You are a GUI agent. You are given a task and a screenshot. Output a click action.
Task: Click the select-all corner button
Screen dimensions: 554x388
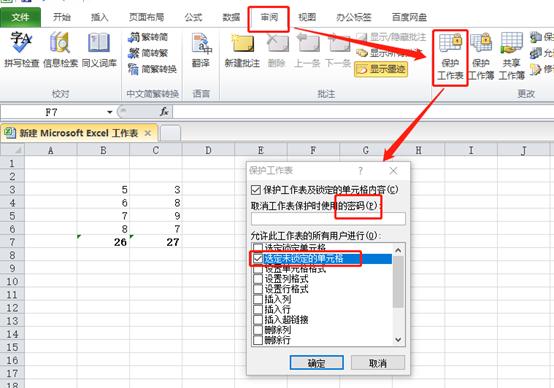click(x=12, y=150)
